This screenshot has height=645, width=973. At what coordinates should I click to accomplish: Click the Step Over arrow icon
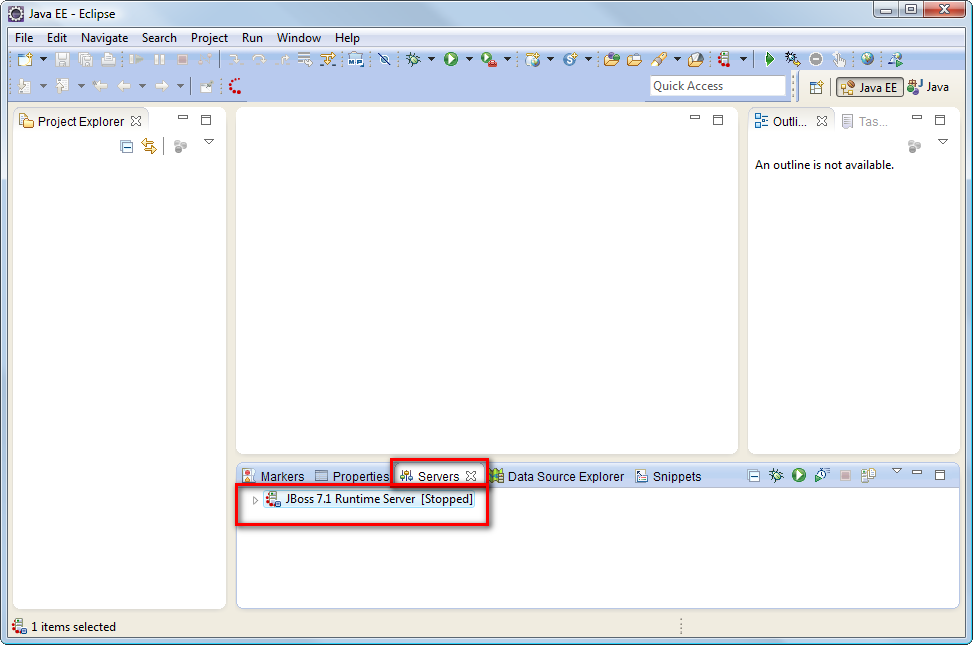pos(259,60)
